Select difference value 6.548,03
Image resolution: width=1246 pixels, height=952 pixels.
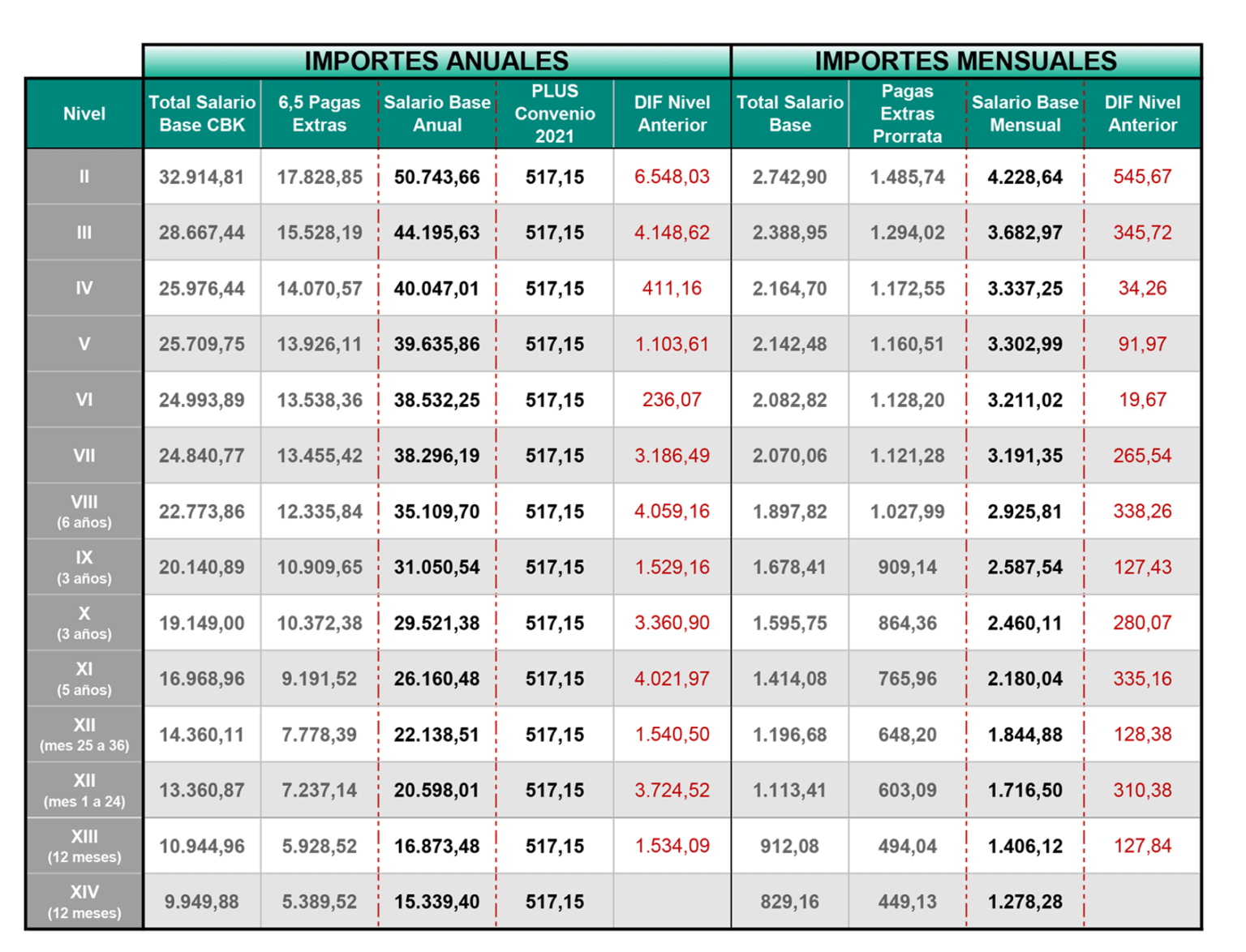point(672,177)
